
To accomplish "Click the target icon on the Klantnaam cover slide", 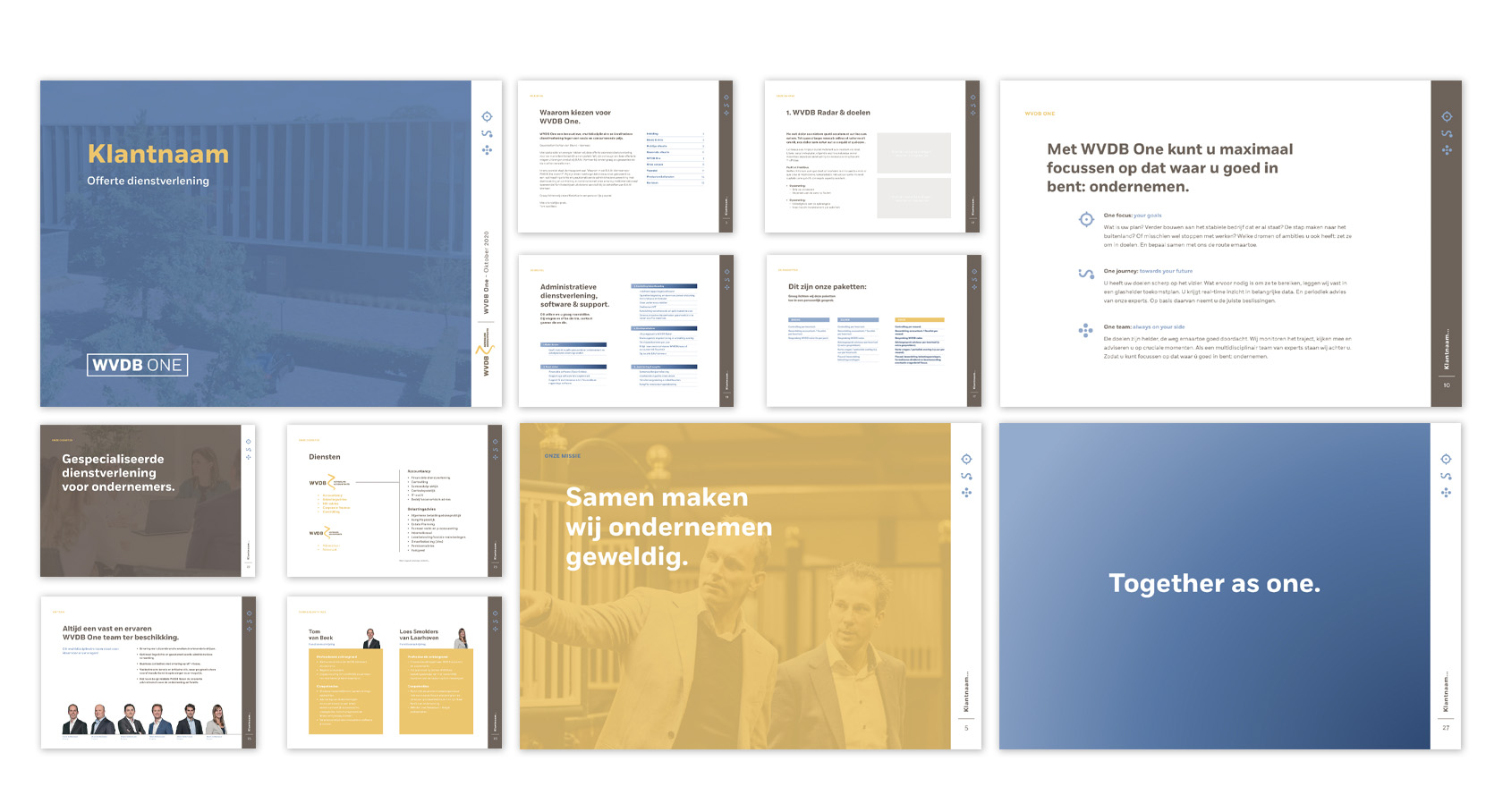I will (x=487, y=117).
